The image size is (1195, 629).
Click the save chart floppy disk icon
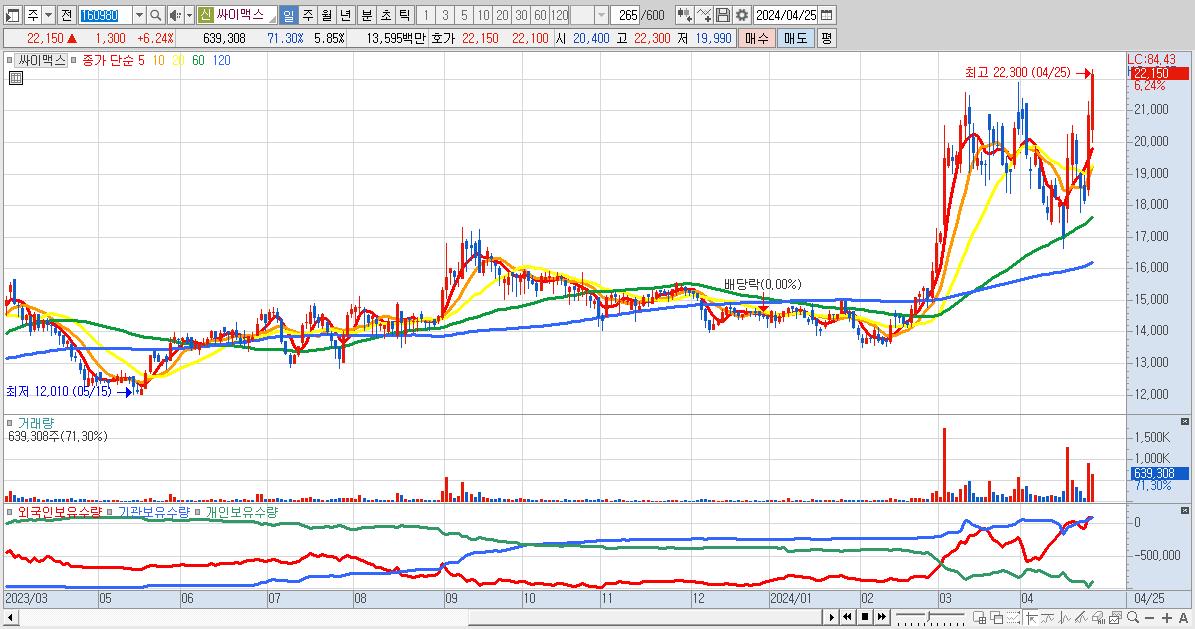(x=723, y=15)
